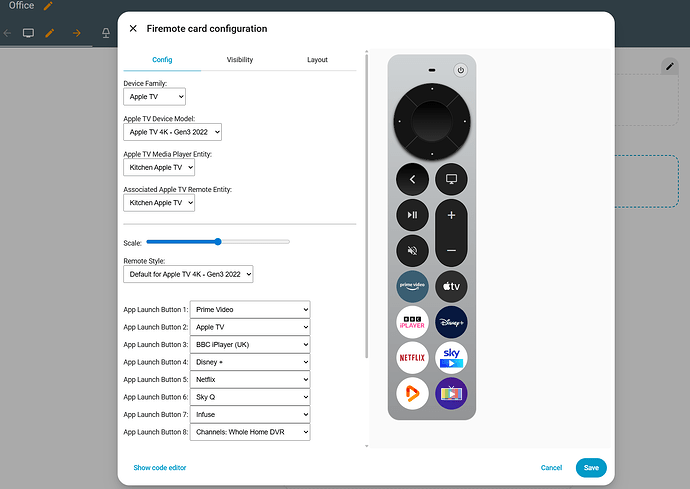
Task: Click the down dot on the remote's directional ring
Action: tap(432, 154)
